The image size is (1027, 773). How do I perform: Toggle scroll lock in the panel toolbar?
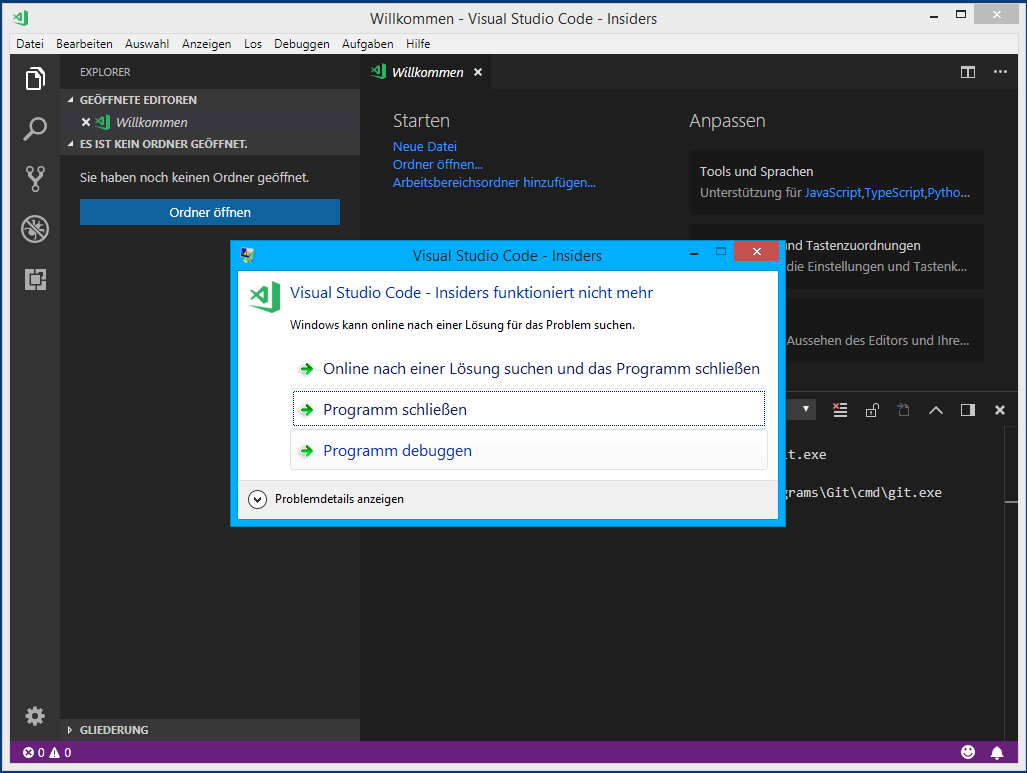[871, 409]
